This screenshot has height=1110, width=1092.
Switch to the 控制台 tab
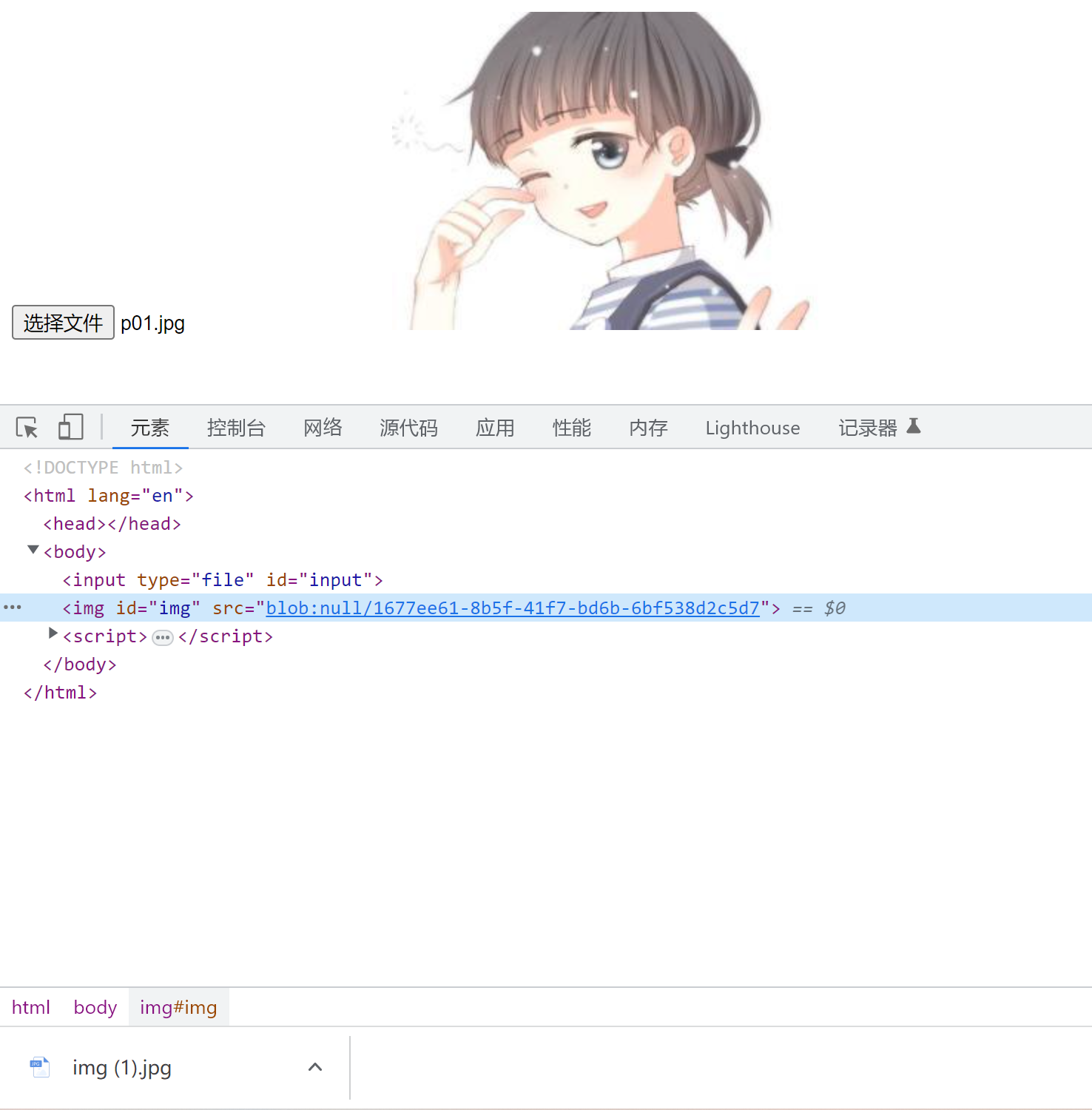(x=236, y=428)
